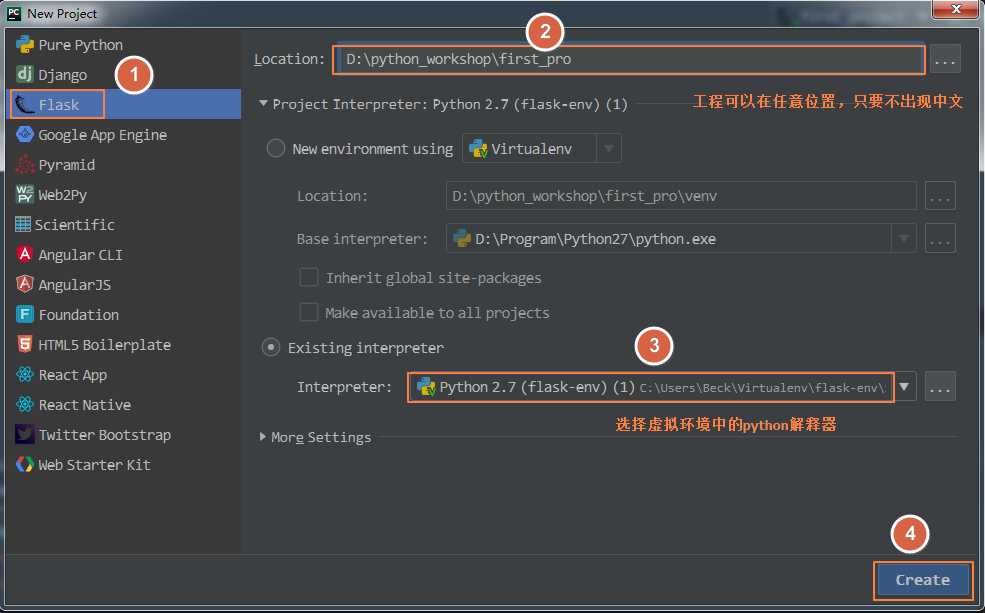Choose the Pyramid project type
The image size is (985, 613).
pyautogui.click(x=124, y=165)
